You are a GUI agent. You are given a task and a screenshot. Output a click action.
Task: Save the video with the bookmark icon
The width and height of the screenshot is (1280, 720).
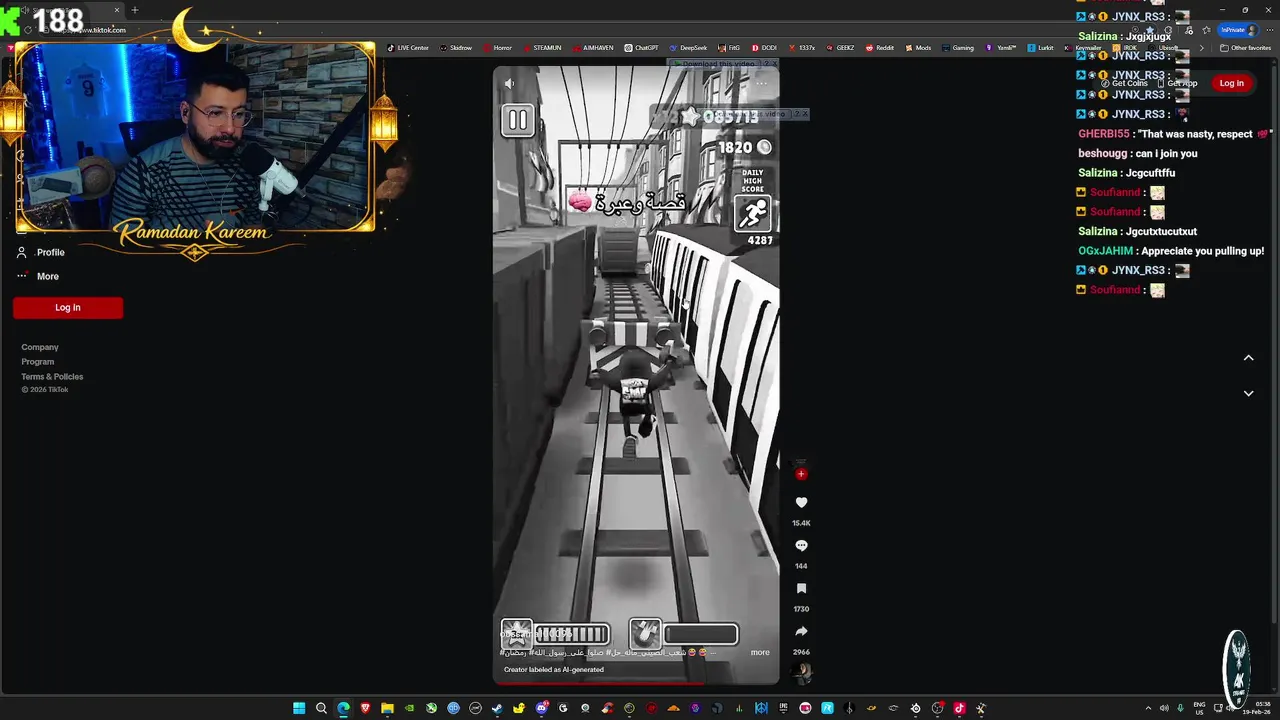coord(801,588)
